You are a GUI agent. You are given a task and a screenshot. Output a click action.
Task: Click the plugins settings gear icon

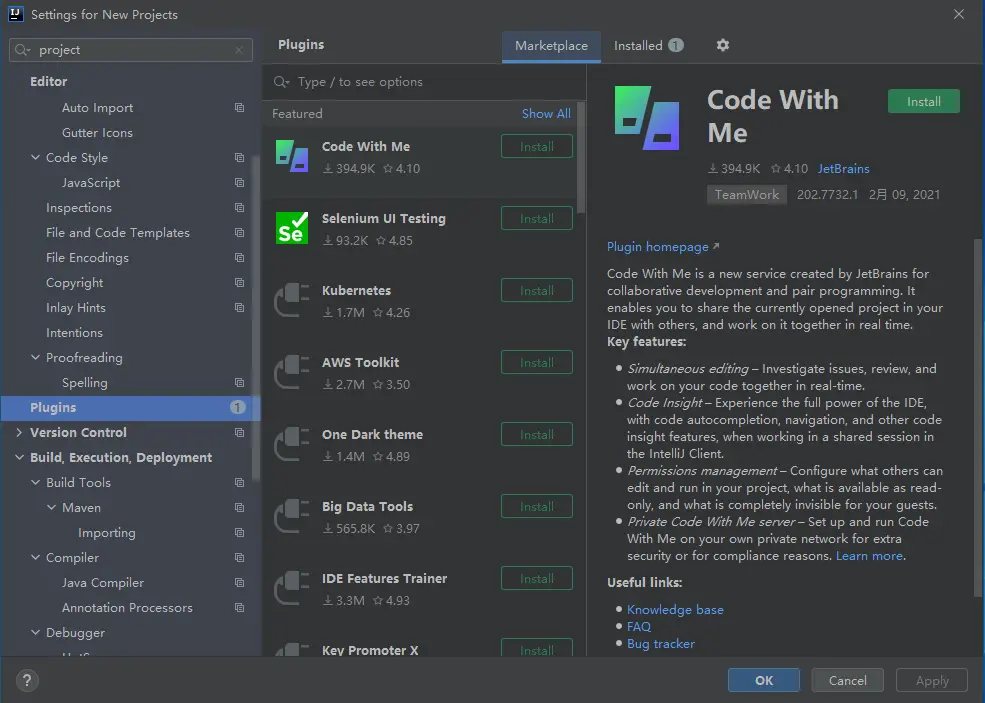(x=722, y=45)
